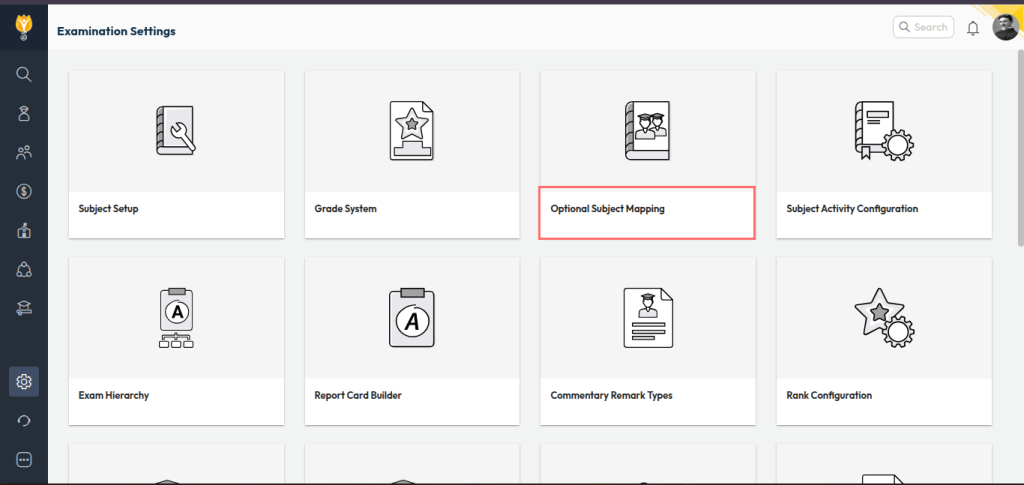Select the settings gear in sidebar
Screen dimensions: 1024x485
click(x=24, y=381)
